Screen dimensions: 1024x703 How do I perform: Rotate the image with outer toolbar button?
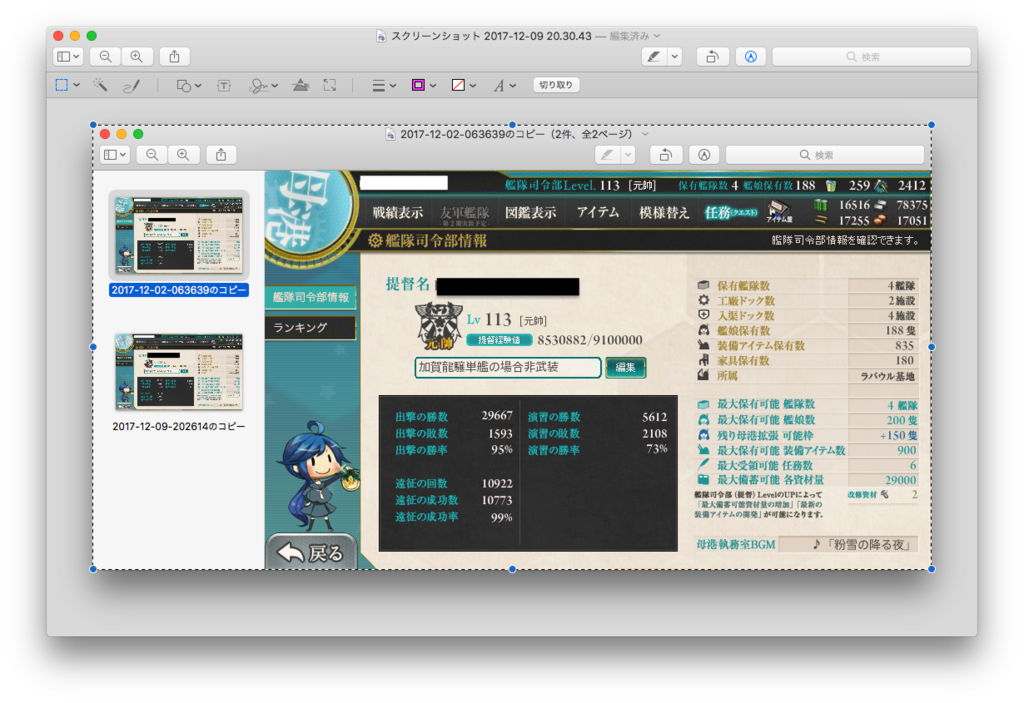[x=712, y=57]
